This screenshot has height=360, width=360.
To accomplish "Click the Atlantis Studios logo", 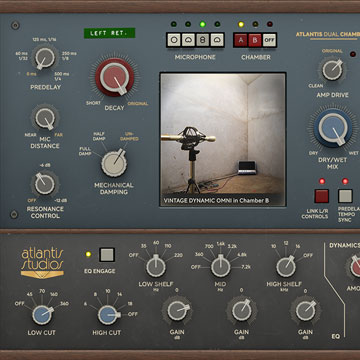I will coord(42,263).
